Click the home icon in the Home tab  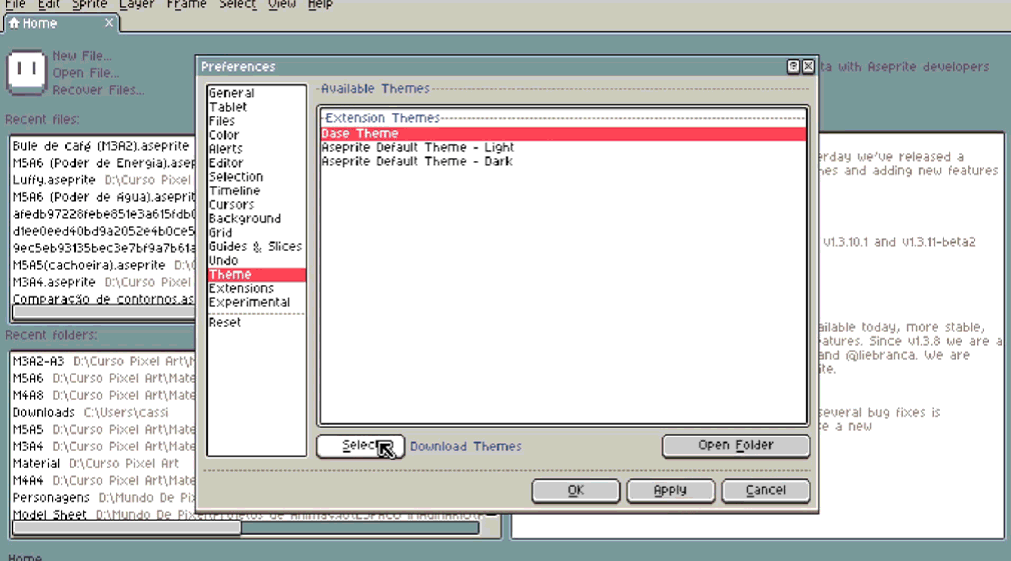coord(14,23)
